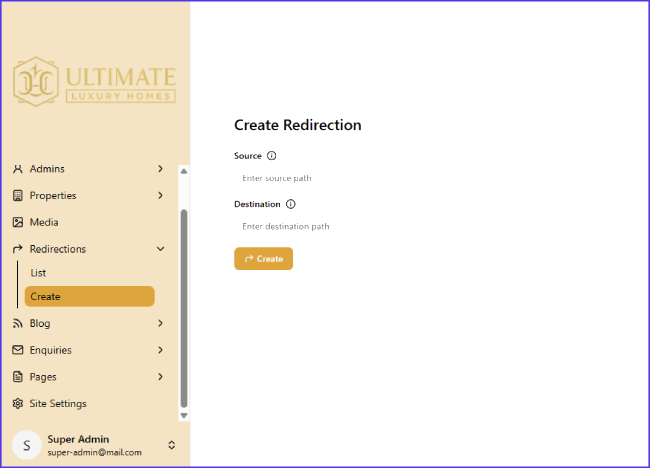This screenshot has height=468, width=650.
Task: Click the Enquiries envelope icon
Action: (18, 350)
